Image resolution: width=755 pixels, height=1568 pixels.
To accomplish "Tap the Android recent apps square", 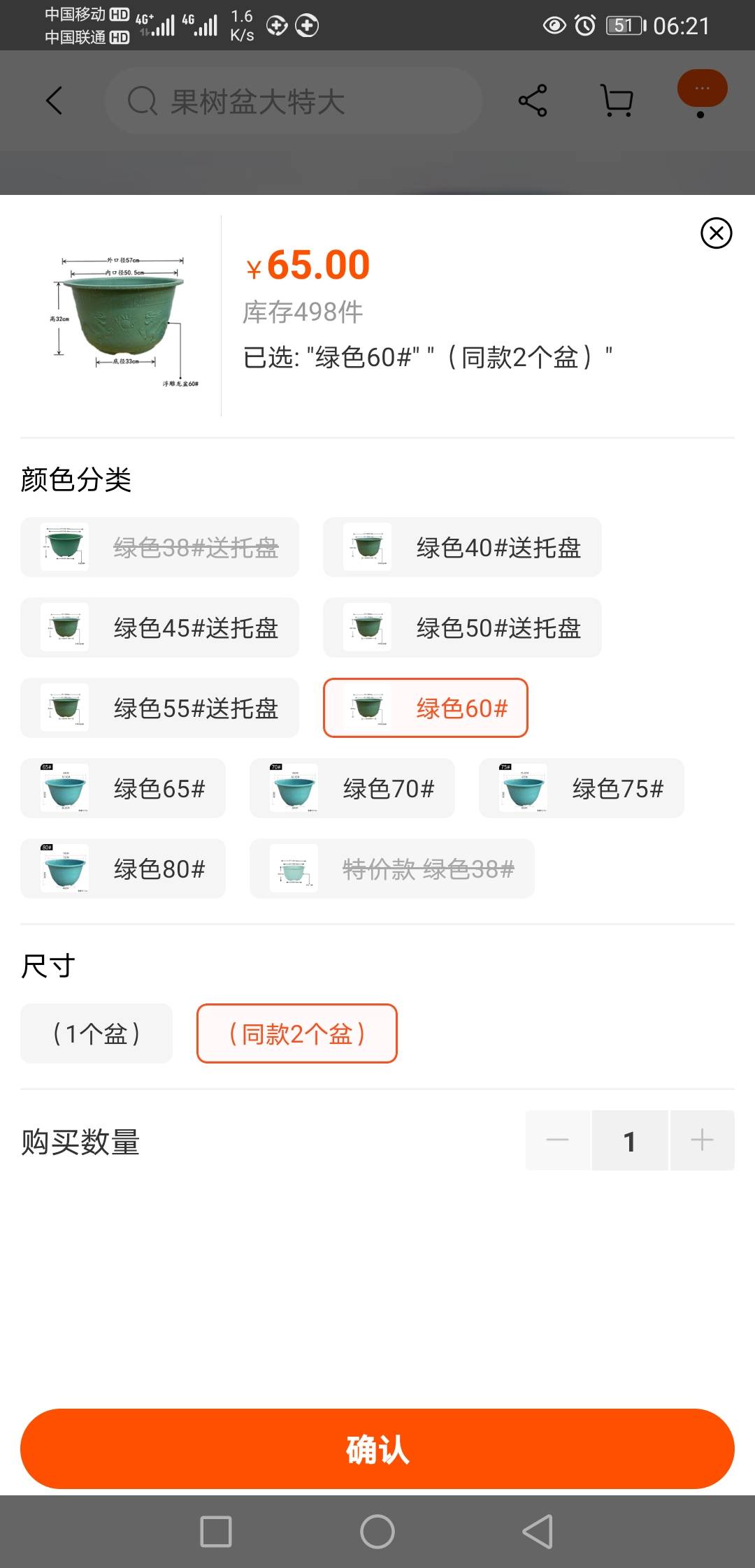I will coord(215,1532).
